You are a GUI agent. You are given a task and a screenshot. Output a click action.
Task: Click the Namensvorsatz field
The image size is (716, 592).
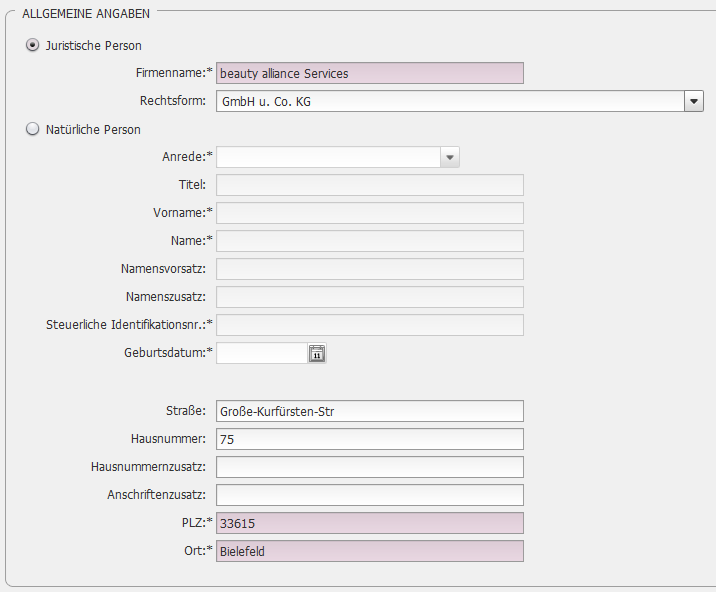click(x=370, y=270)
